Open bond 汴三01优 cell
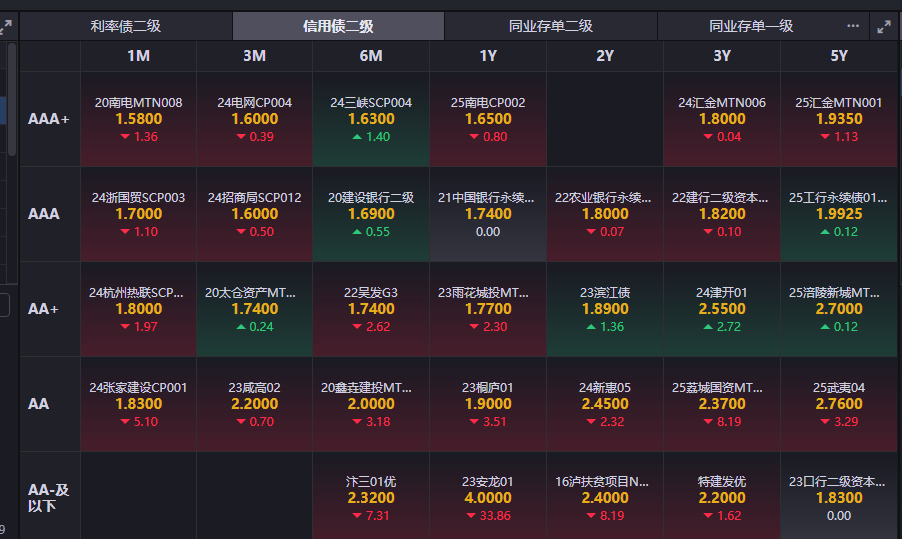Viewport: 902px width, 539px height. coord(371,496)
